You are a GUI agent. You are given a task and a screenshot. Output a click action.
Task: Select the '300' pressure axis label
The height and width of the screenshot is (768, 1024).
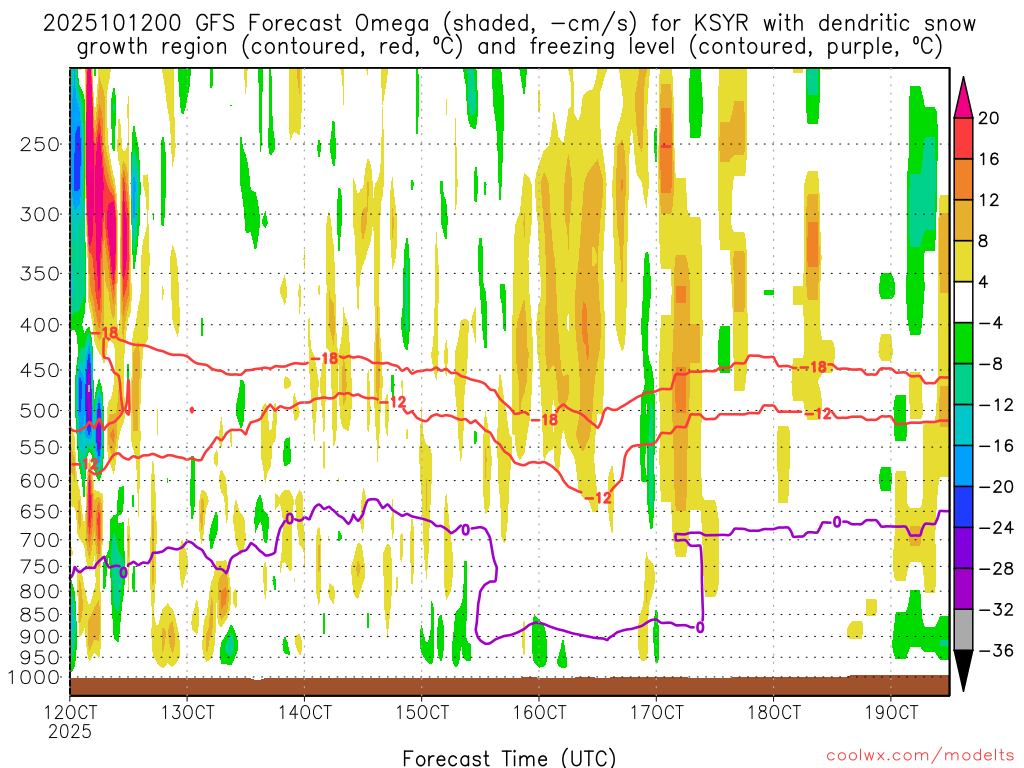(40, 214)
